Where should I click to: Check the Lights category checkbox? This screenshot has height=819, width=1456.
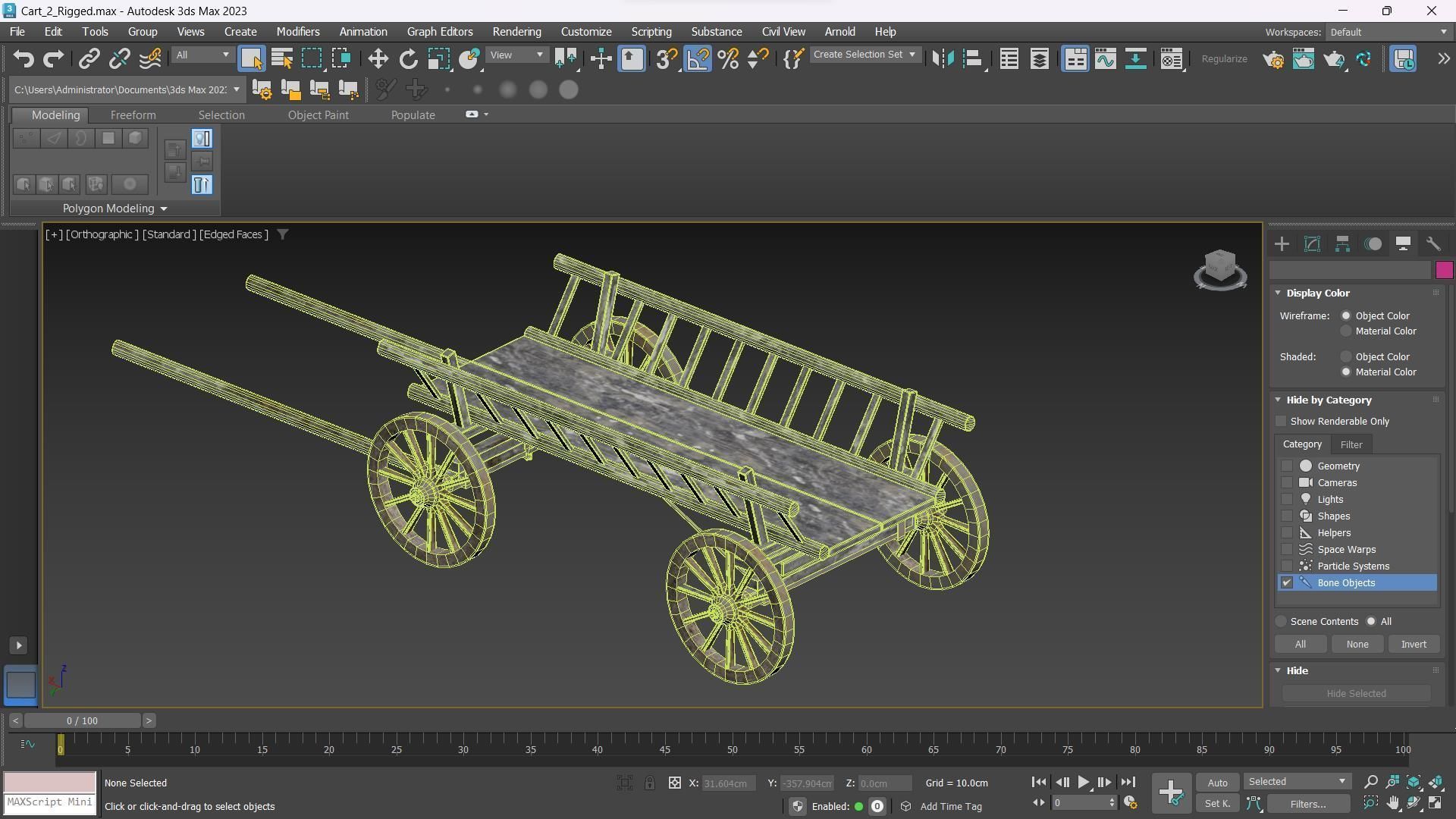click(x=1287, y=500)
